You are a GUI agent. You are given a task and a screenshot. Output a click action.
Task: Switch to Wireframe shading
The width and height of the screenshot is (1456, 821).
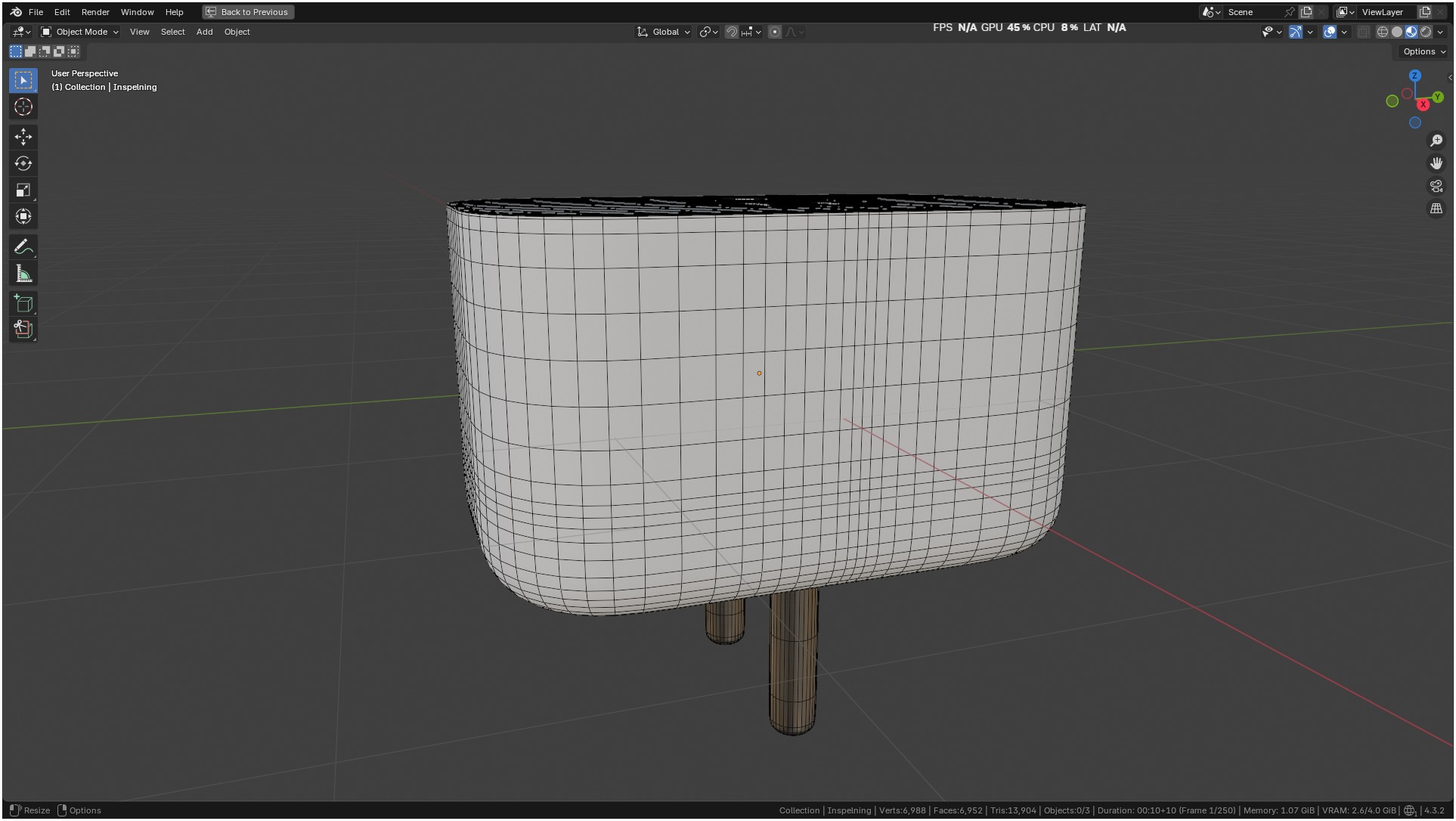tap(1383, 32)
